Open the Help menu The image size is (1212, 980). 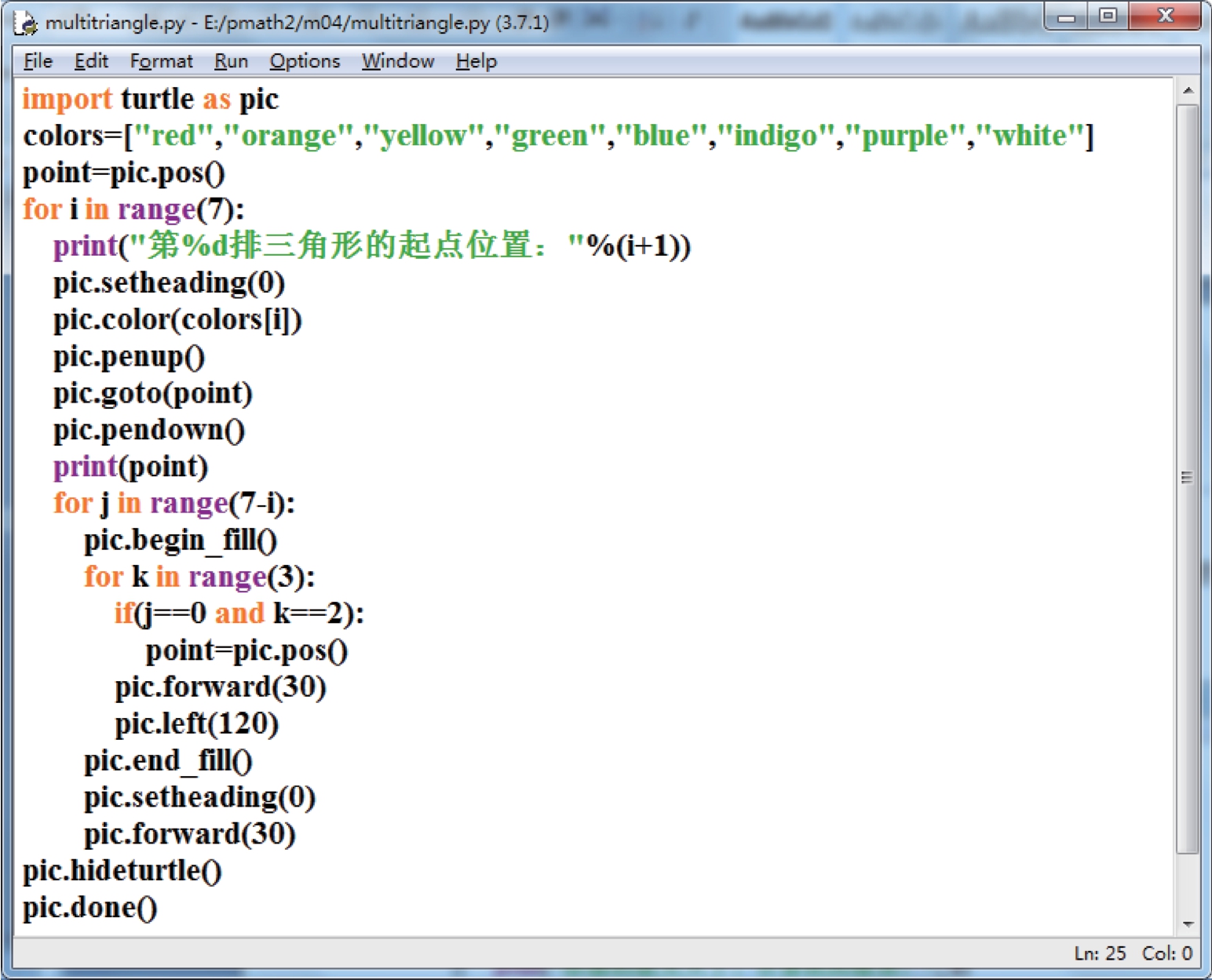click(476, 61)
